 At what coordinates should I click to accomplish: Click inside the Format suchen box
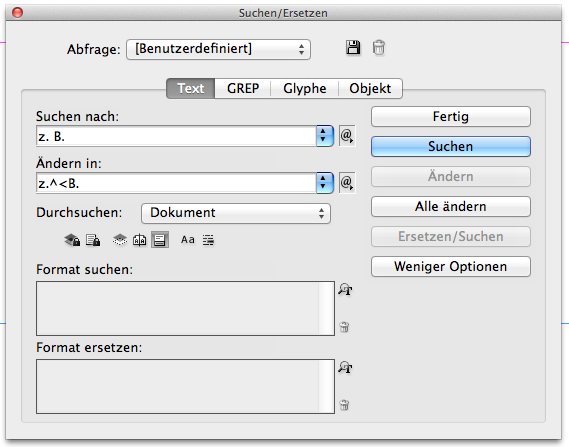tap(185, 308)
